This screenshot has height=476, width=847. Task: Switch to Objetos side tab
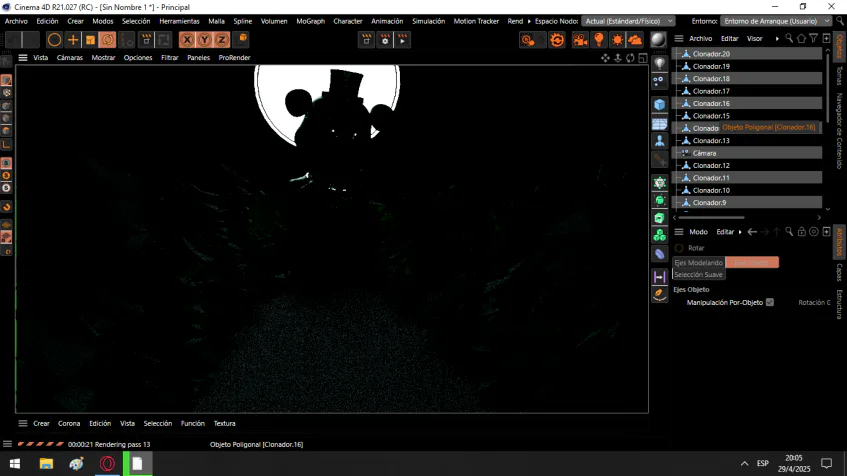click(839, 46)
